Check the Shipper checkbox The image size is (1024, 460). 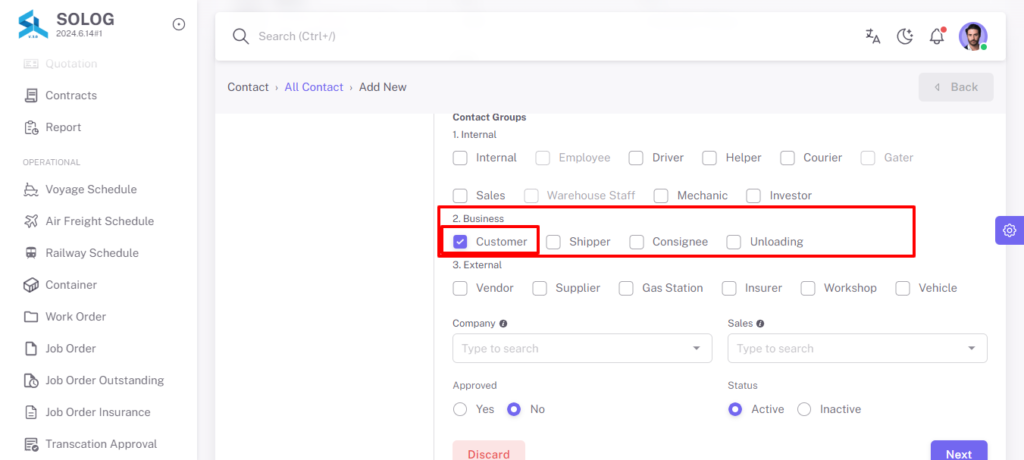[554, 242]
